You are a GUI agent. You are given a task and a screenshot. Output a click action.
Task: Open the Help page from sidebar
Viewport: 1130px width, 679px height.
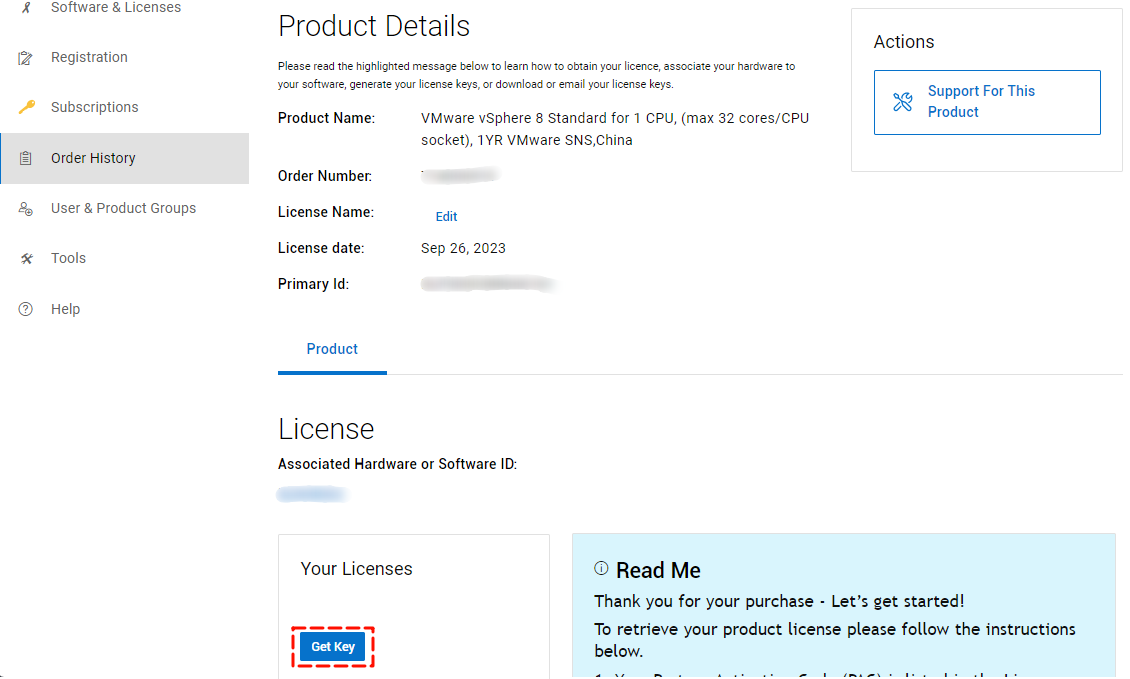click(x=65, y=309)
